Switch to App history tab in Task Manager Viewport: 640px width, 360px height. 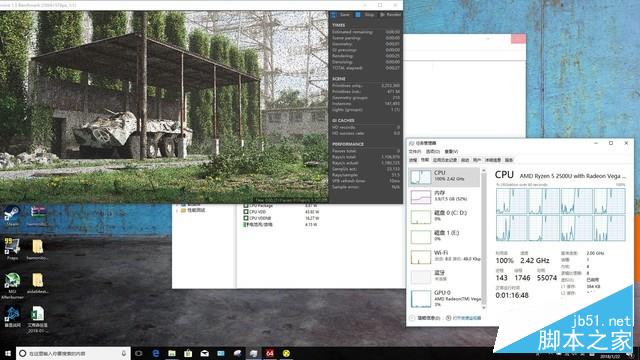445,160
